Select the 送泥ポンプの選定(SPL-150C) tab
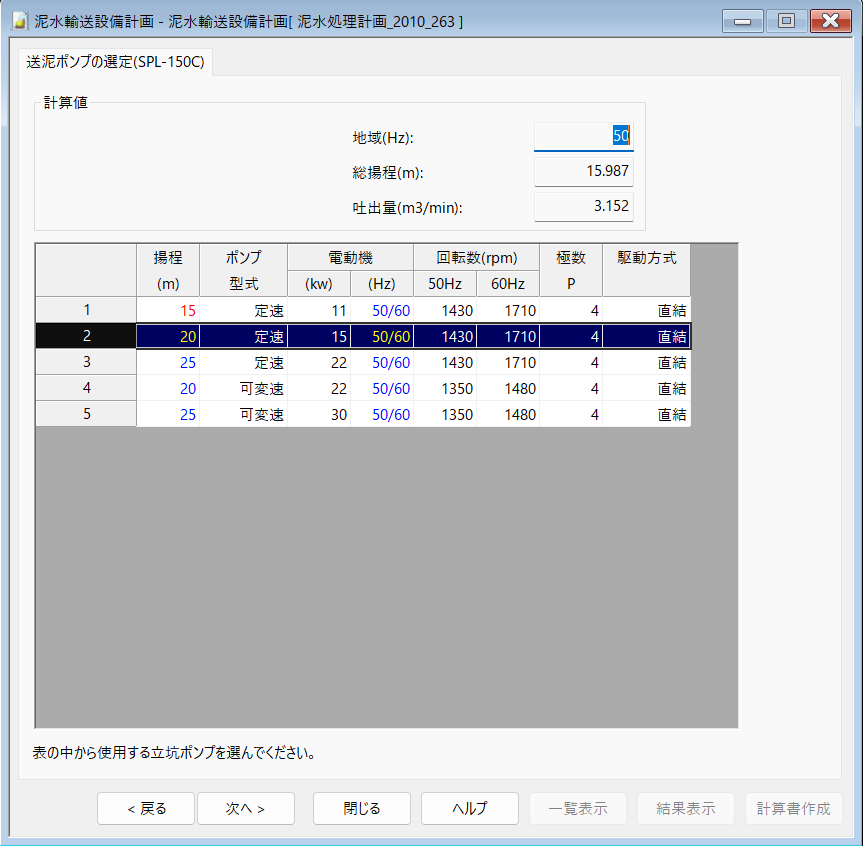 [x=115, y=62]
